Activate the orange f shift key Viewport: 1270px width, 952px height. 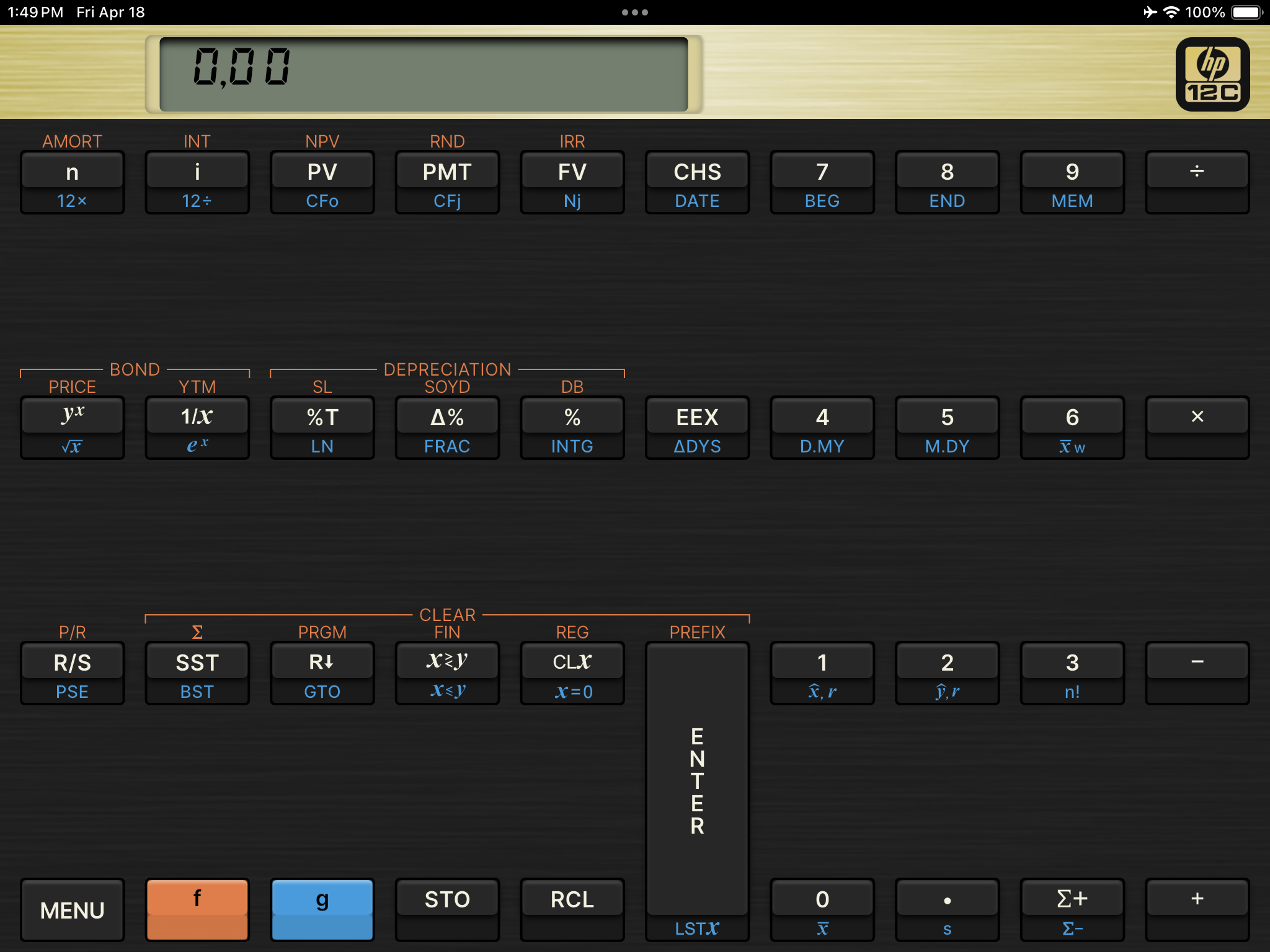(x=197, y=909)
